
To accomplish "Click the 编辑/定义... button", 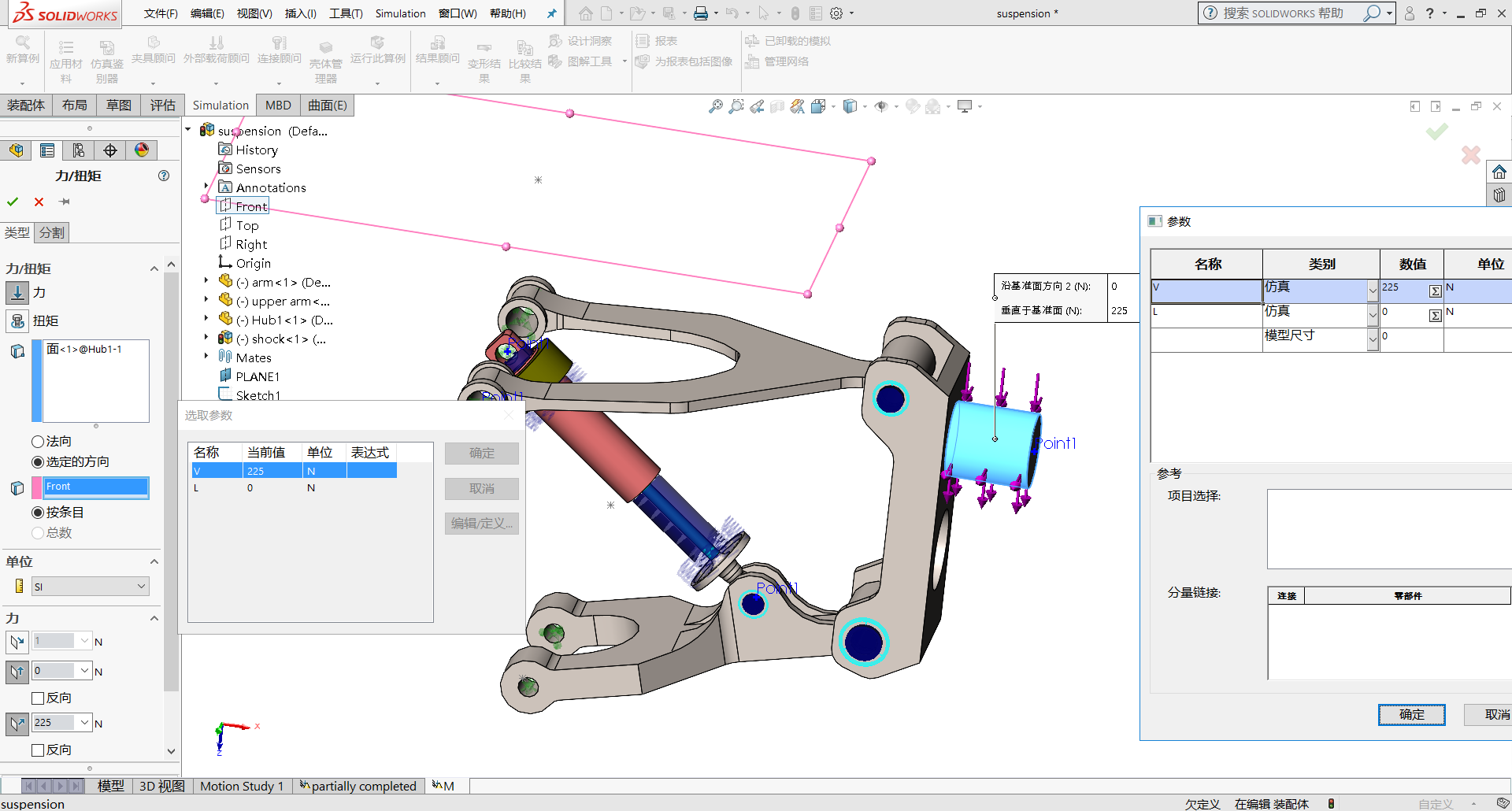I will point(481,524).
